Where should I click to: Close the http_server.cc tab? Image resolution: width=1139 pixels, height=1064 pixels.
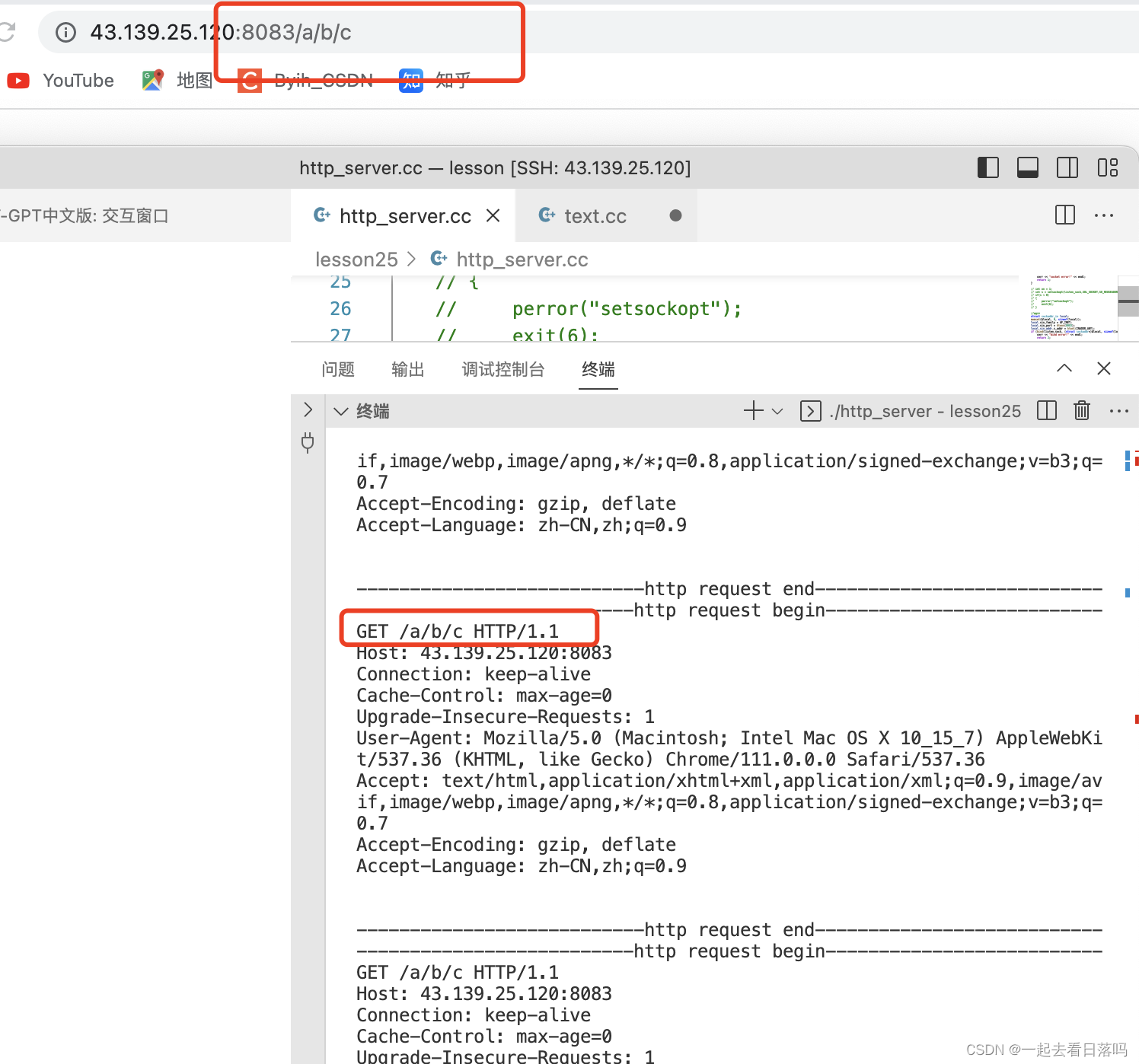(x=493, y=215)
